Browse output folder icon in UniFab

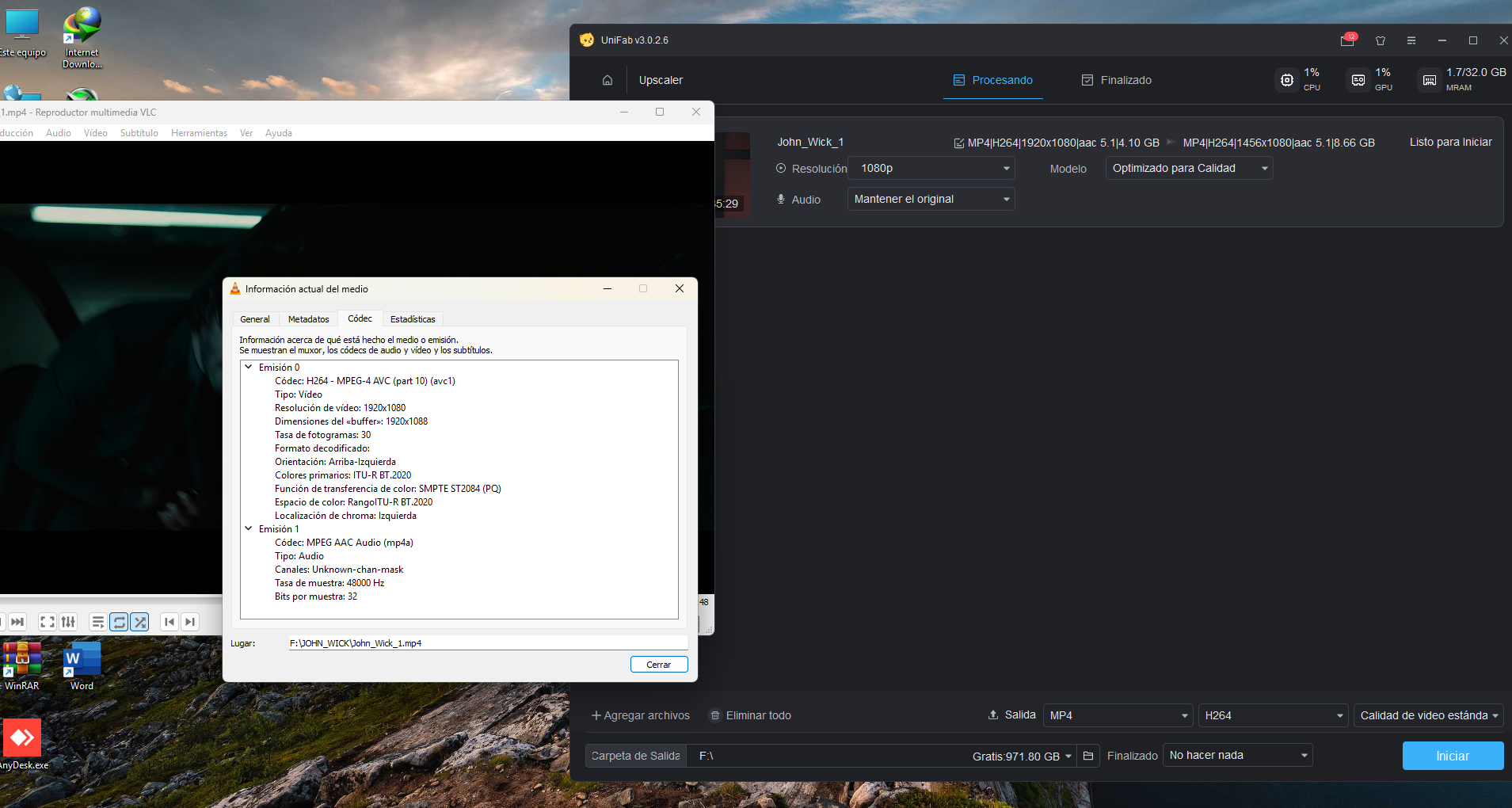[1088, 756]
